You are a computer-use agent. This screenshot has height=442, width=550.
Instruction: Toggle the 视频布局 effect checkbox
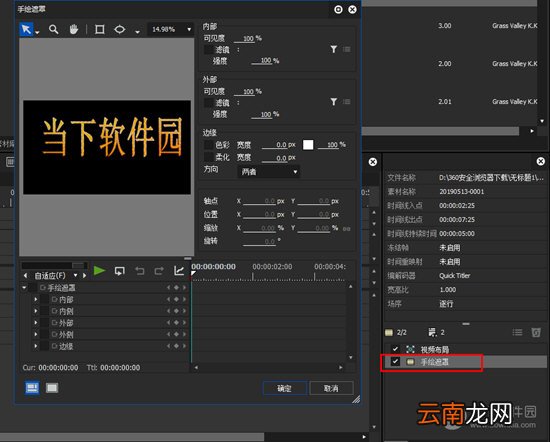click(395, 349)
